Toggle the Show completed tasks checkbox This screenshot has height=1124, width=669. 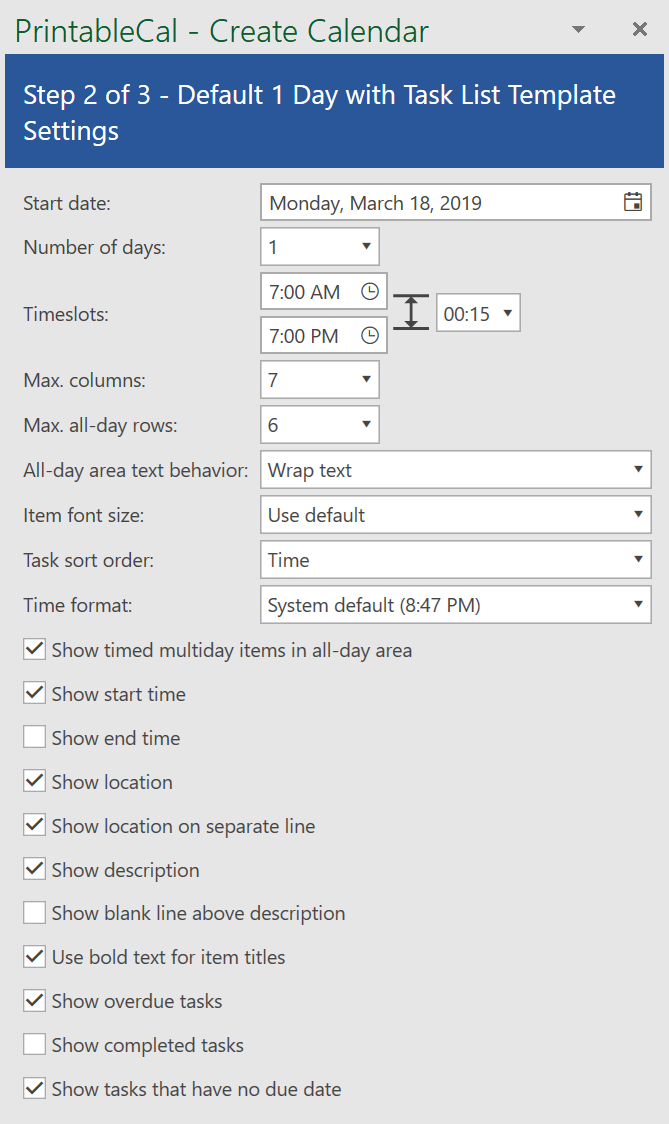pos(34,1044)
